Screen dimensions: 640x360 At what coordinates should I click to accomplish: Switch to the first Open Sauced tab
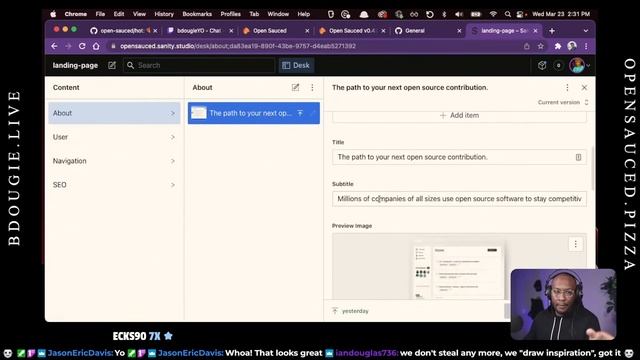pos(270,31)
